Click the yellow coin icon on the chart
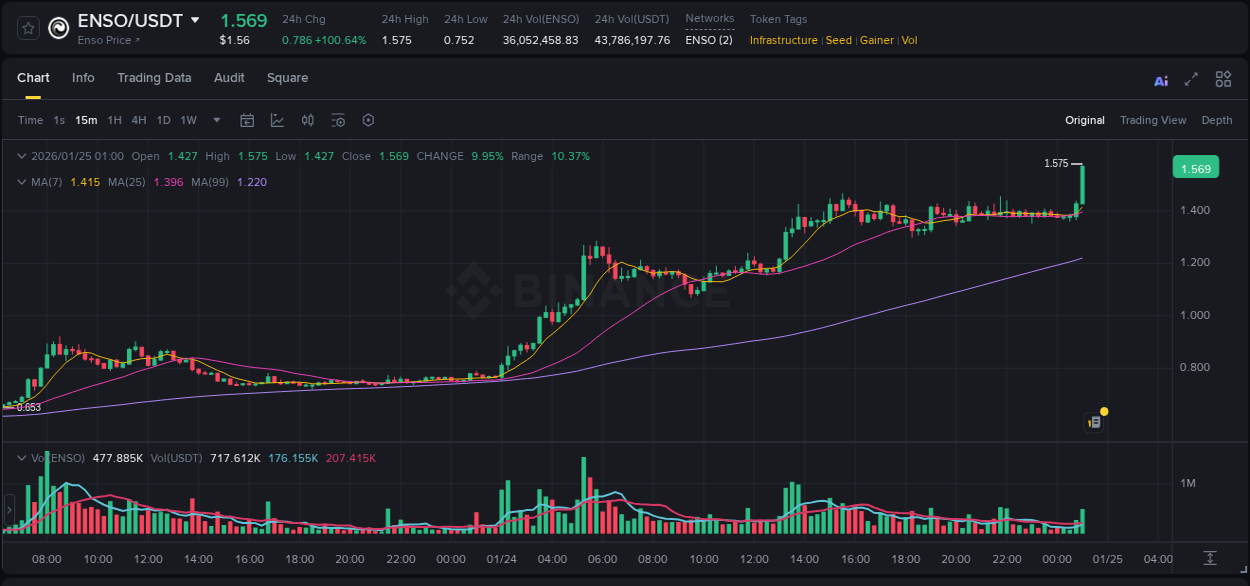Image resolution: width=1250 pixels, height=586 pixels. [1102, 411]
